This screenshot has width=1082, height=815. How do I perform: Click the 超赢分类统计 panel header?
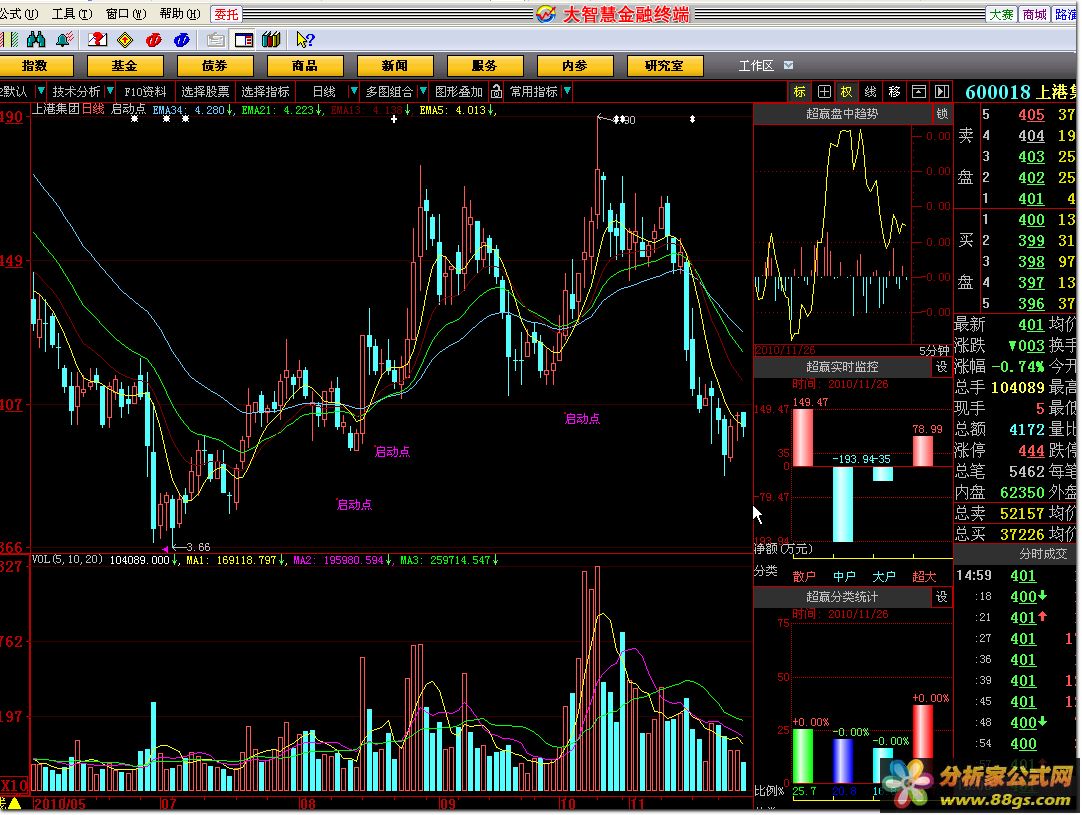point(842,597)
